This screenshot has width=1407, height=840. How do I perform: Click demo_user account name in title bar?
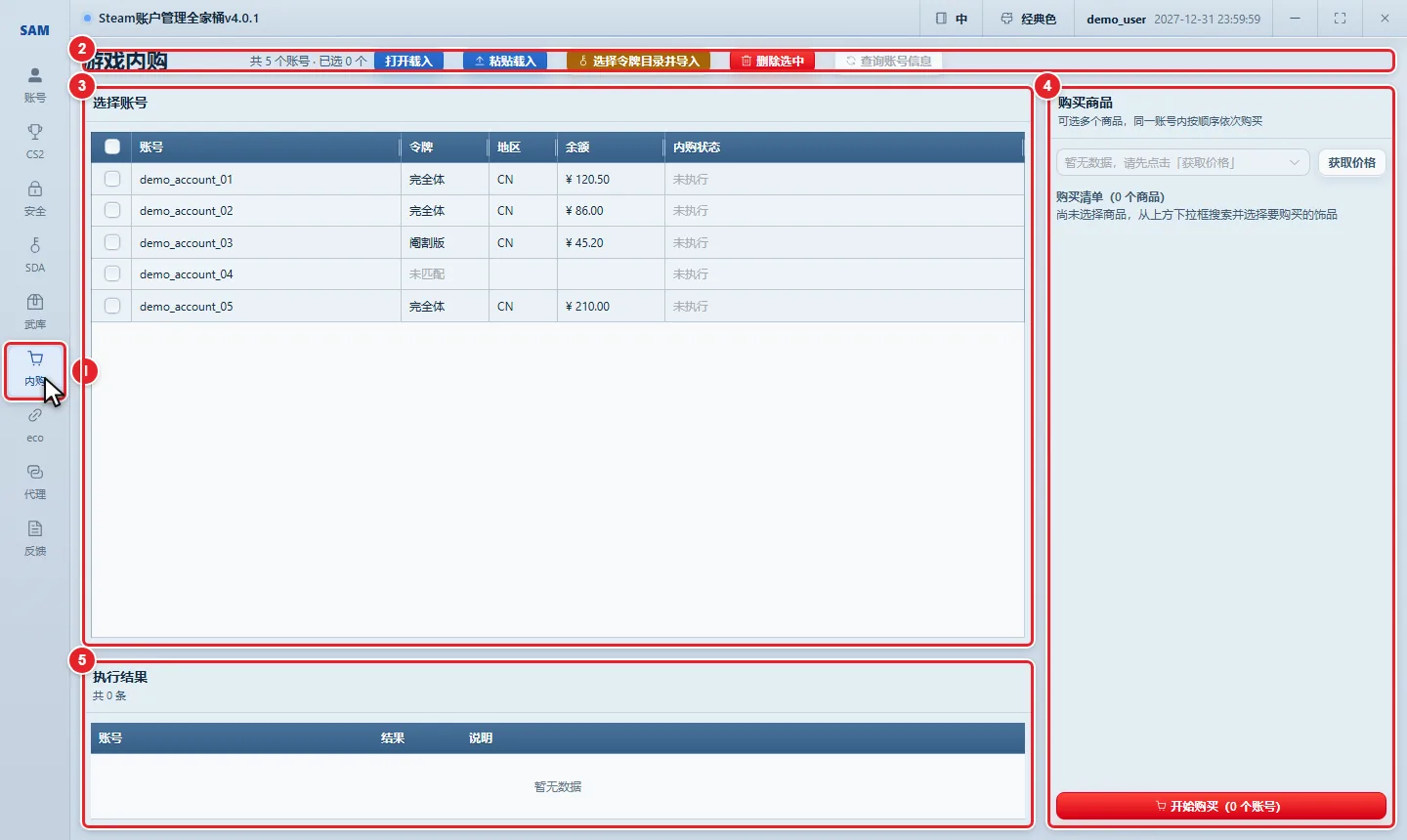pos(1116,19)
